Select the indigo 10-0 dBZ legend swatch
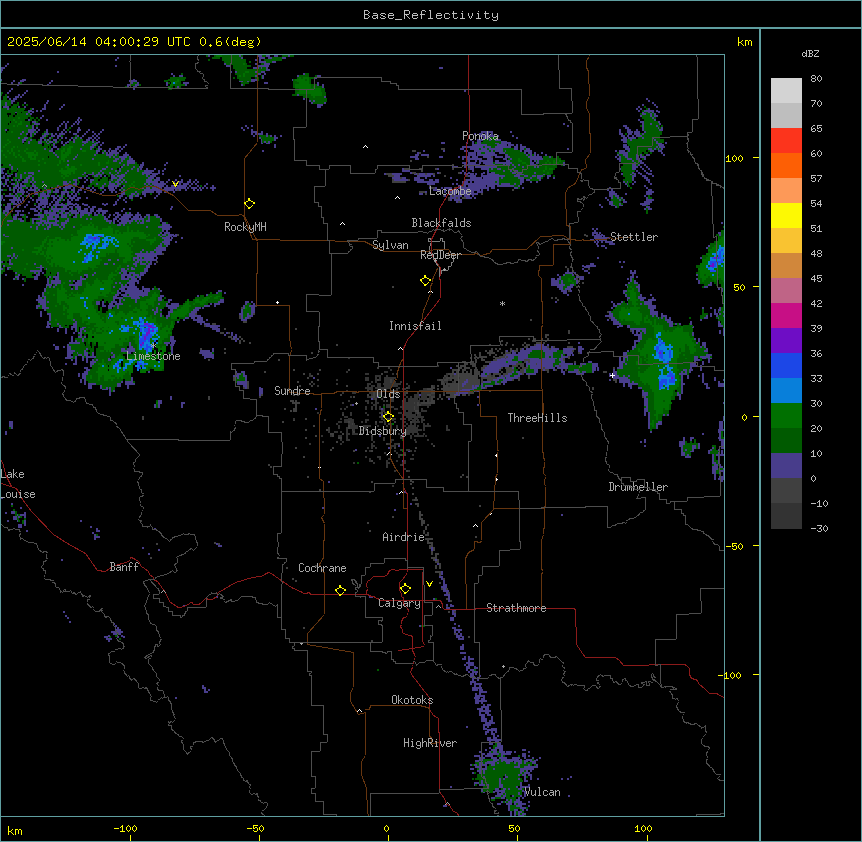The height and width of the screenshot is (842, 862). click(786, 466)
